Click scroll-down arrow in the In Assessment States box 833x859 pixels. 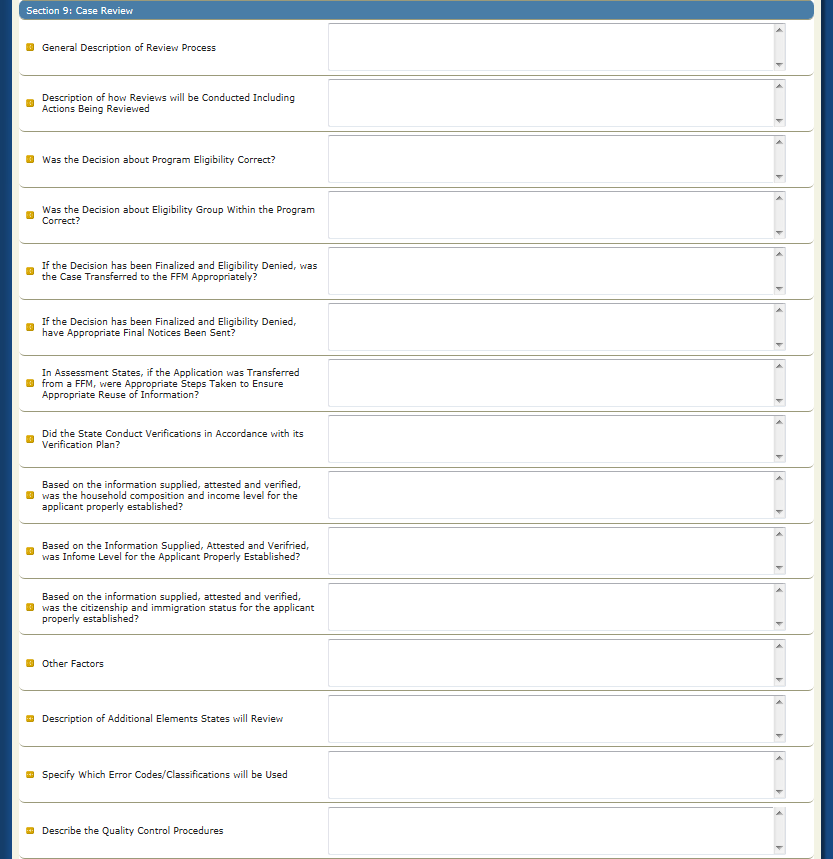coord(779,401)
